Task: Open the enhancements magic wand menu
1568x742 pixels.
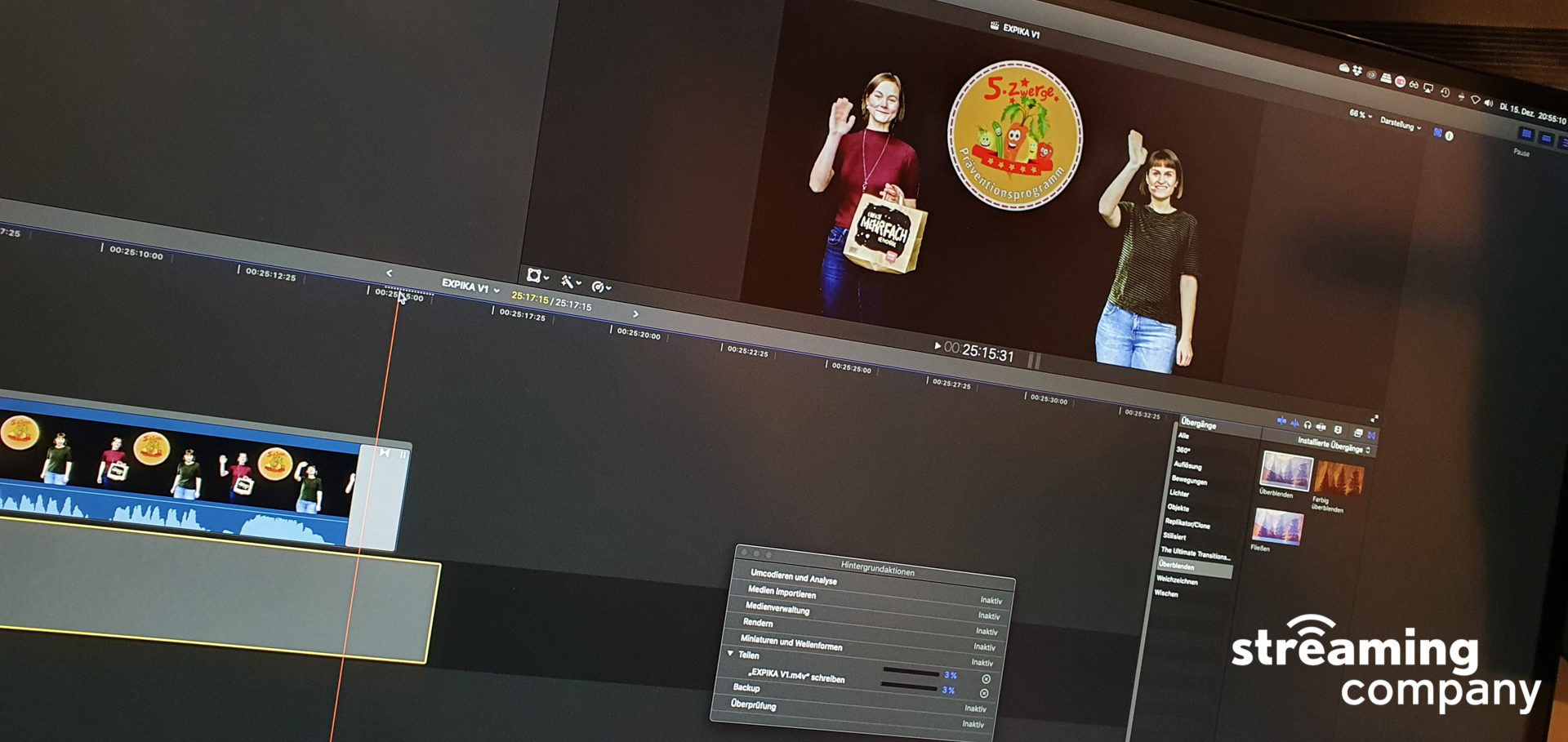Action: [570, 282]
